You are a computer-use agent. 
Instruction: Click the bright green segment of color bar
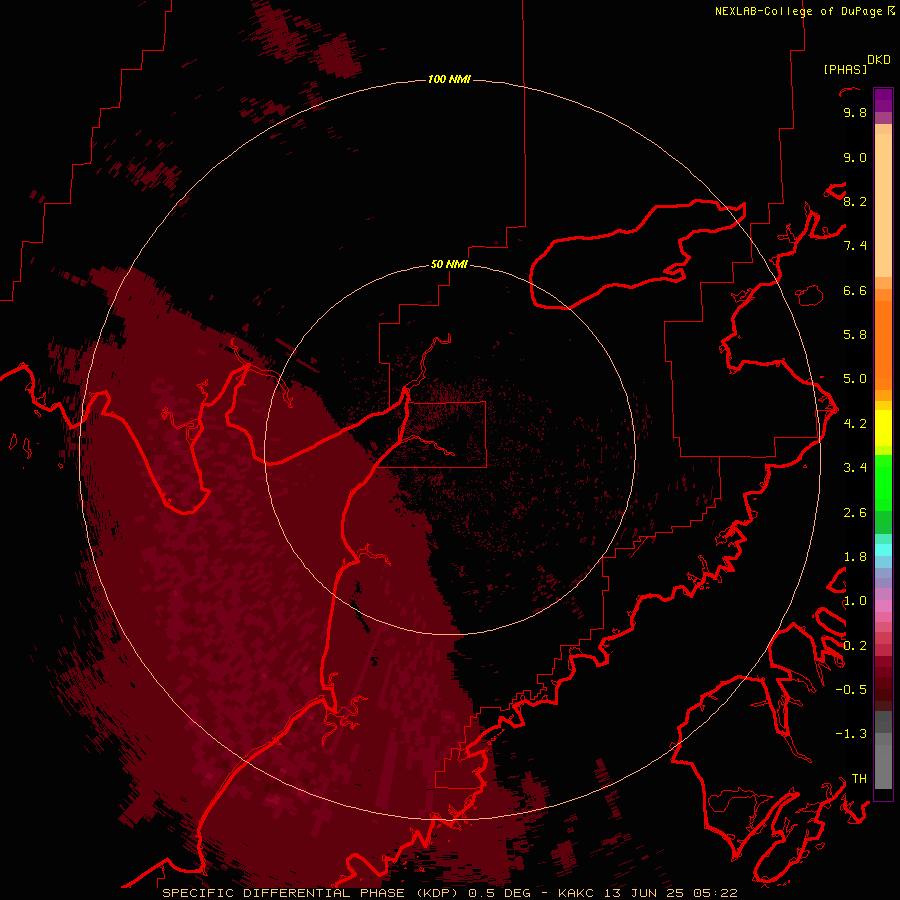point(883,482)
